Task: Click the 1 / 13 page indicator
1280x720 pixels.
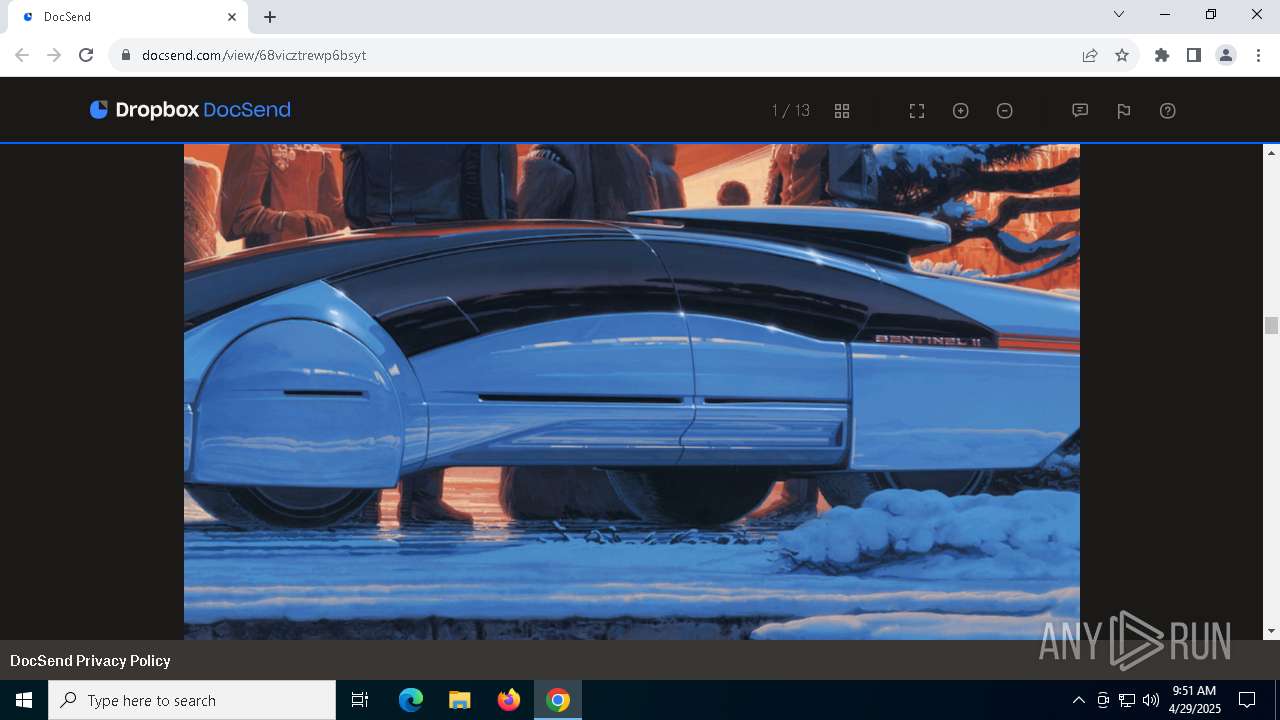Action: pos(791,111)
